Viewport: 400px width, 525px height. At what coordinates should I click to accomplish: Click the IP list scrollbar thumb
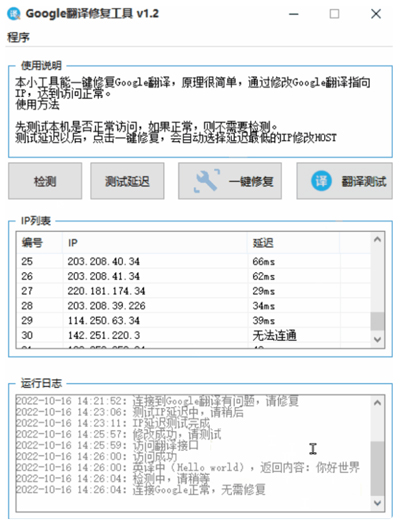[x=378, y=321]
